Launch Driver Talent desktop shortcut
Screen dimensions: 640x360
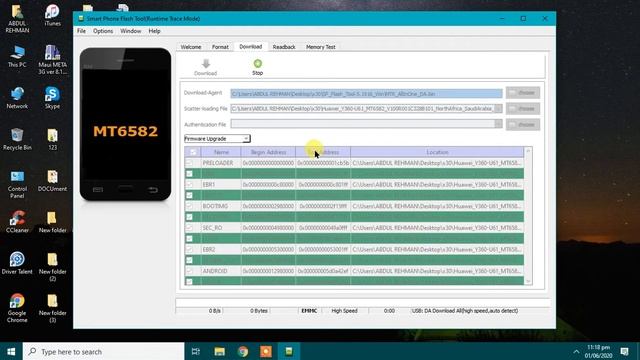pyautogui.click(x=17, y=263)
